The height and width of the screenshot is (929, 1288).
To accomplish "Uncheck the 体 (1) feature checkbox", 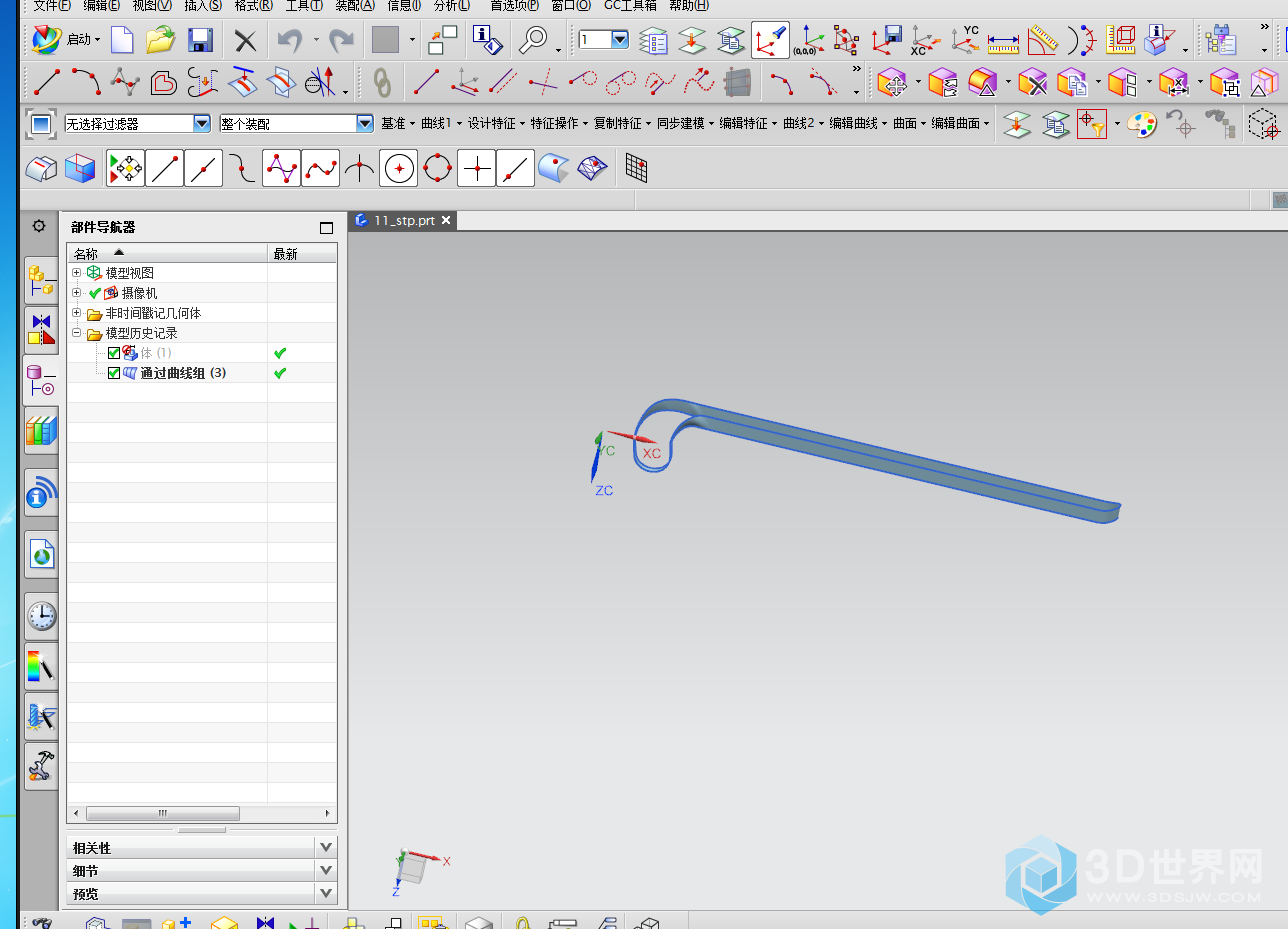I will [114, 353].
